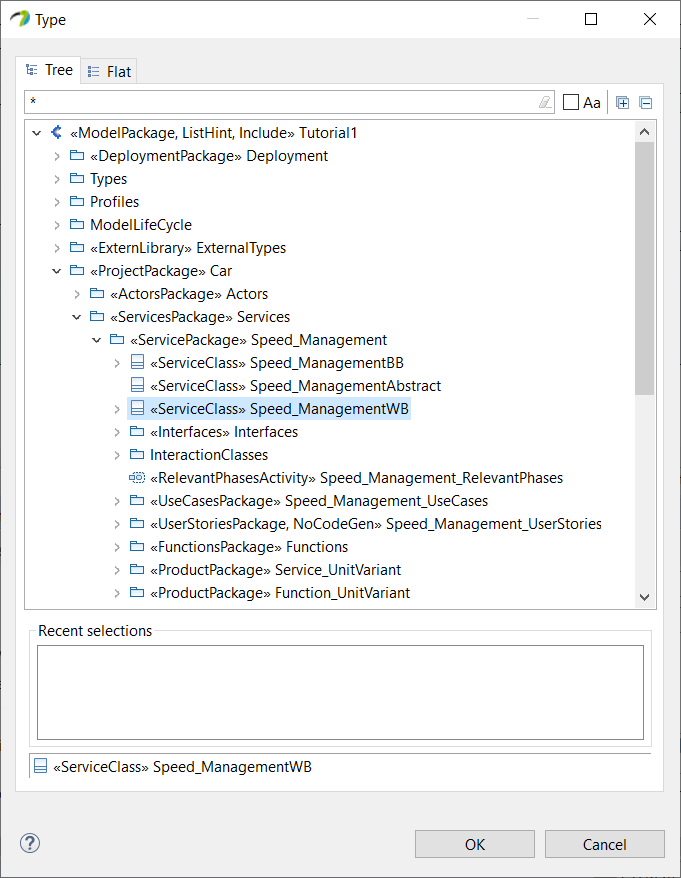Expand the Service_UnitVariant node
681x878 pixels.
tap(117, 570)
